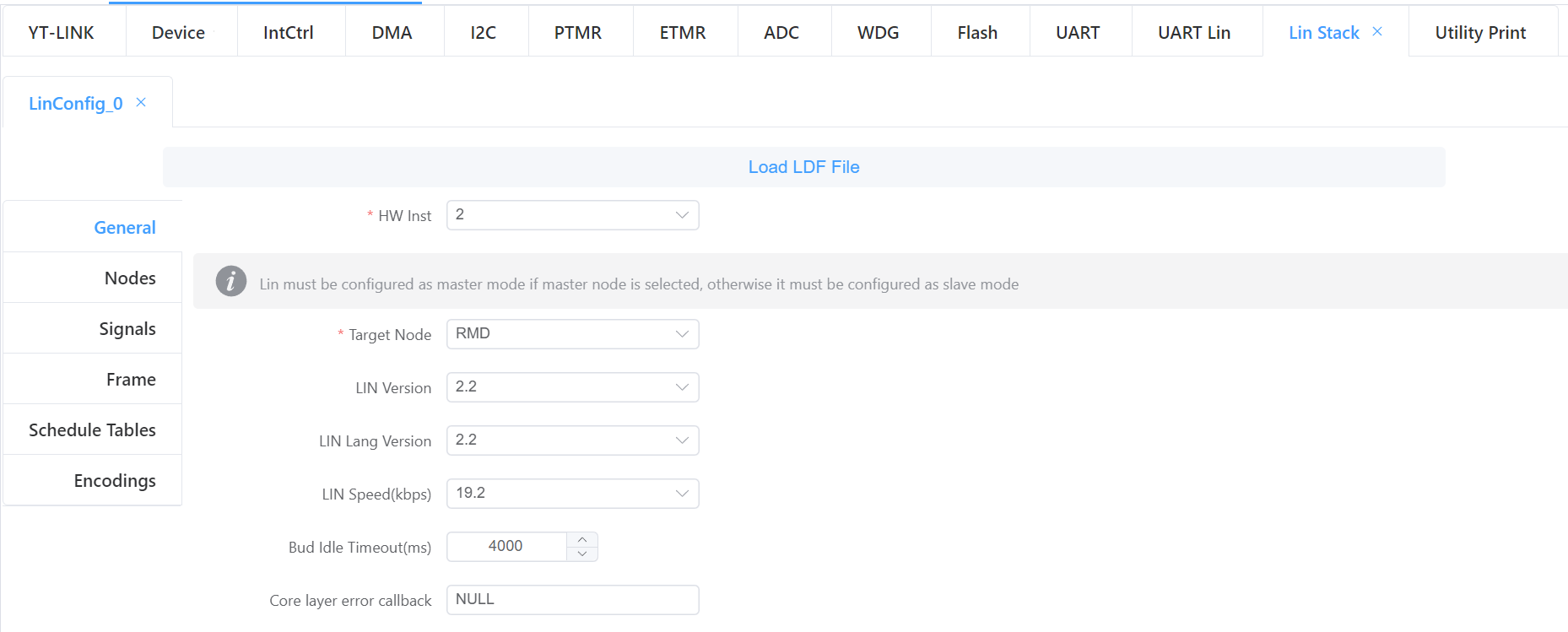
Task: Expand the LIN Lang Version dropdown
Action: point(572,440)
